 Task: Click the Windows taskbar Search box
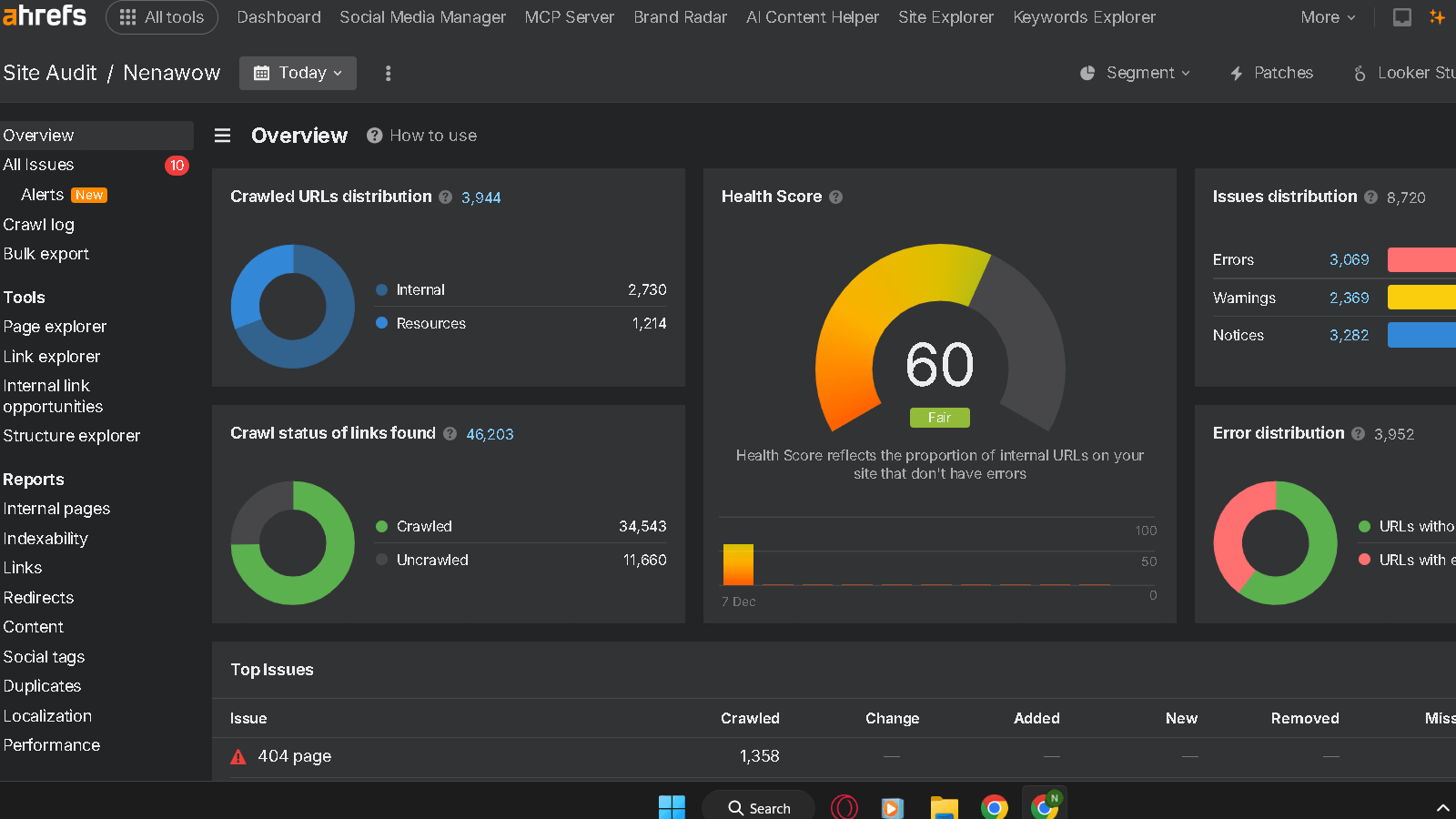tap(759, 807)
